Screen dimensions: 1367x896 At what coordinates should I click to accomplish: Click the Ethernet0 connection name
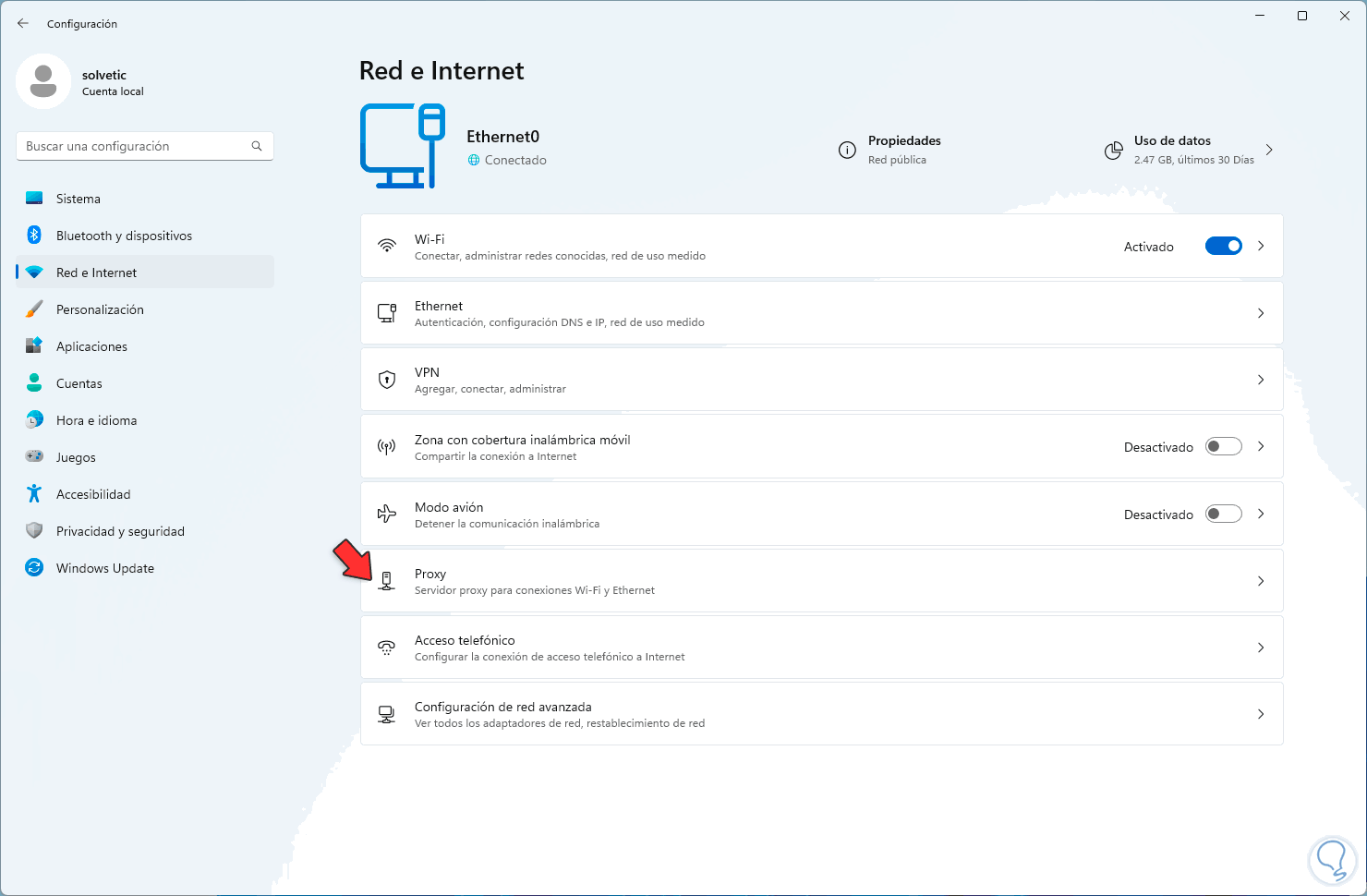502,137
